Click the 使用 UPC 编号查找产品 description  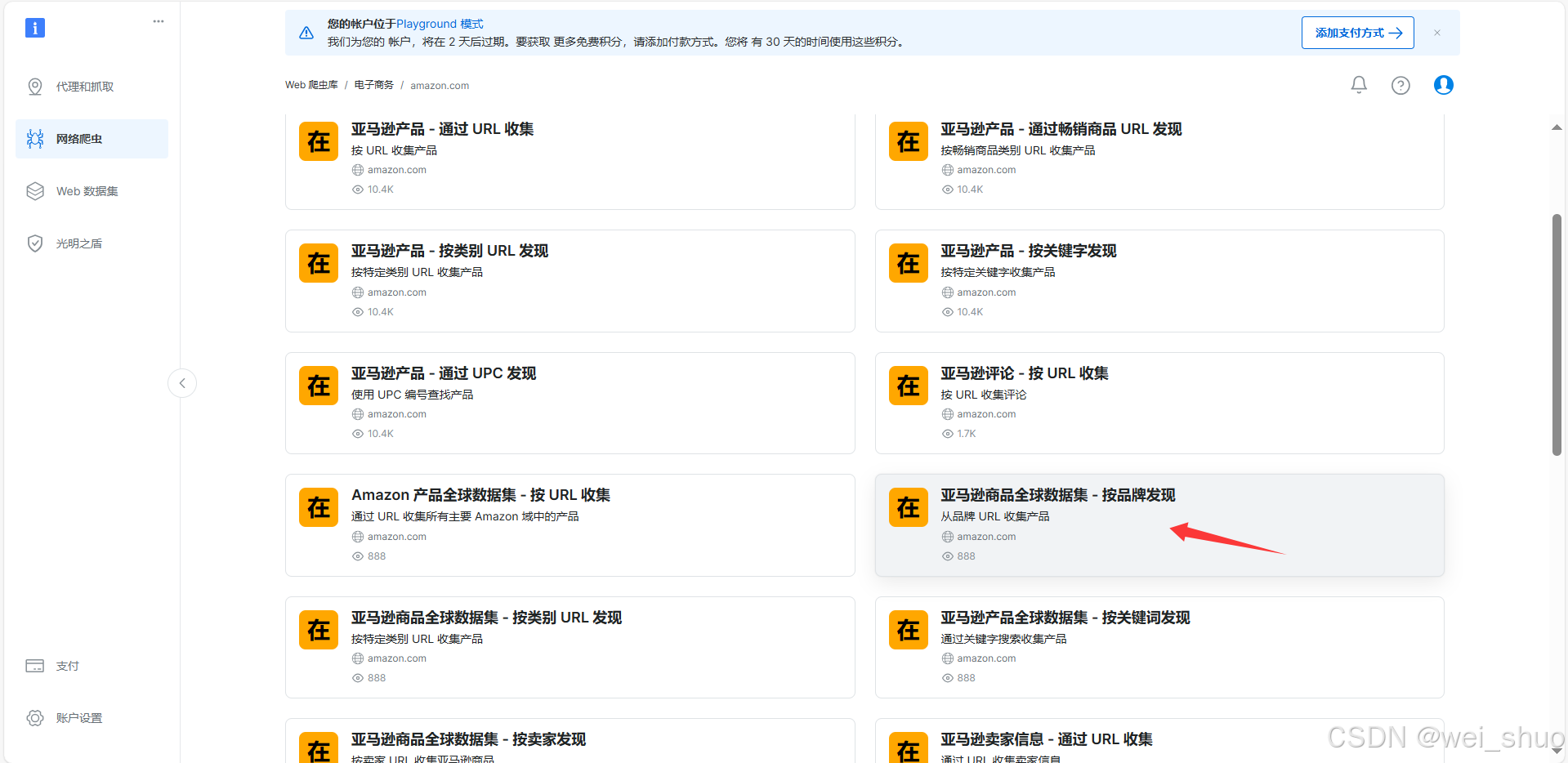coord(413,395)
